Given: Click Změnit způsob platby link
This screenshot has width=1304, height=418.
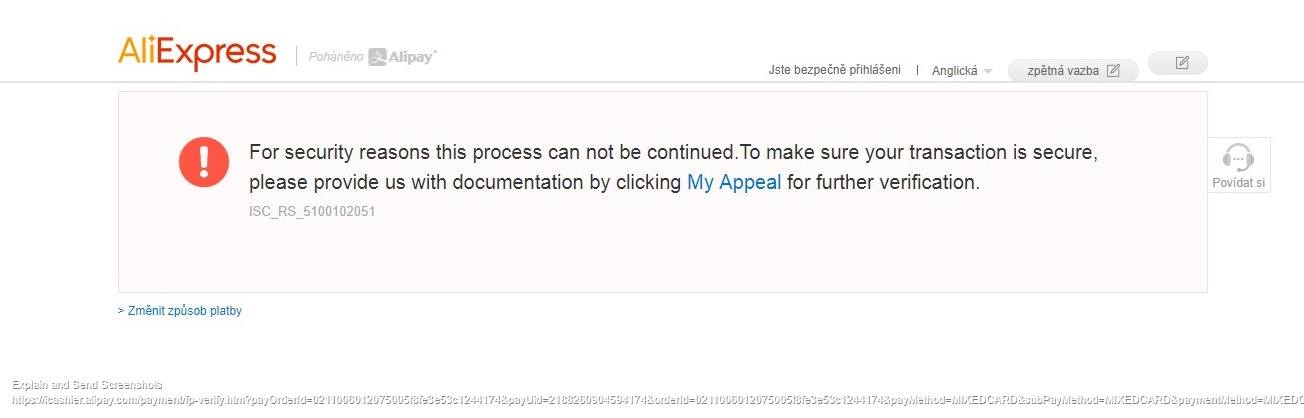Looking at the screenshot, I should 185,311.
